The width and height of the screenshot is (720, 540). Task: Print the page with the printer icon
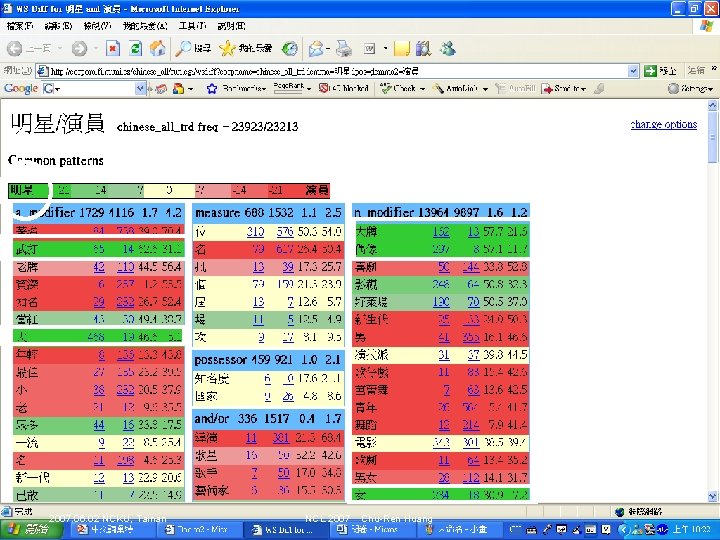point(344,48)
